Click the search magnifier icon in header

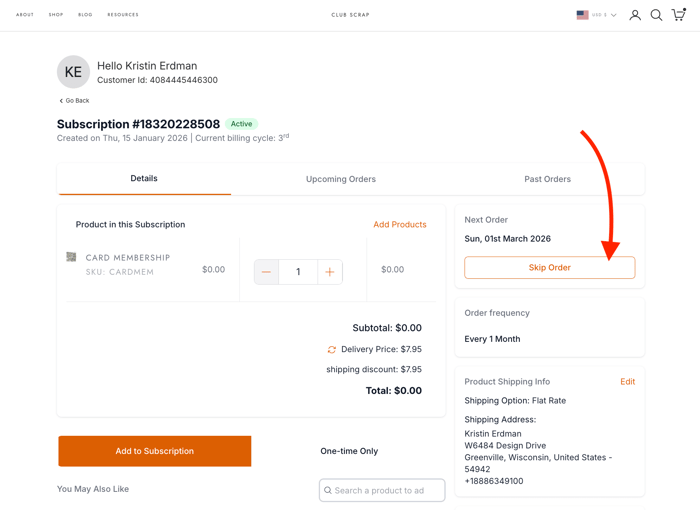pyautogui.click(x=657, y=15)
